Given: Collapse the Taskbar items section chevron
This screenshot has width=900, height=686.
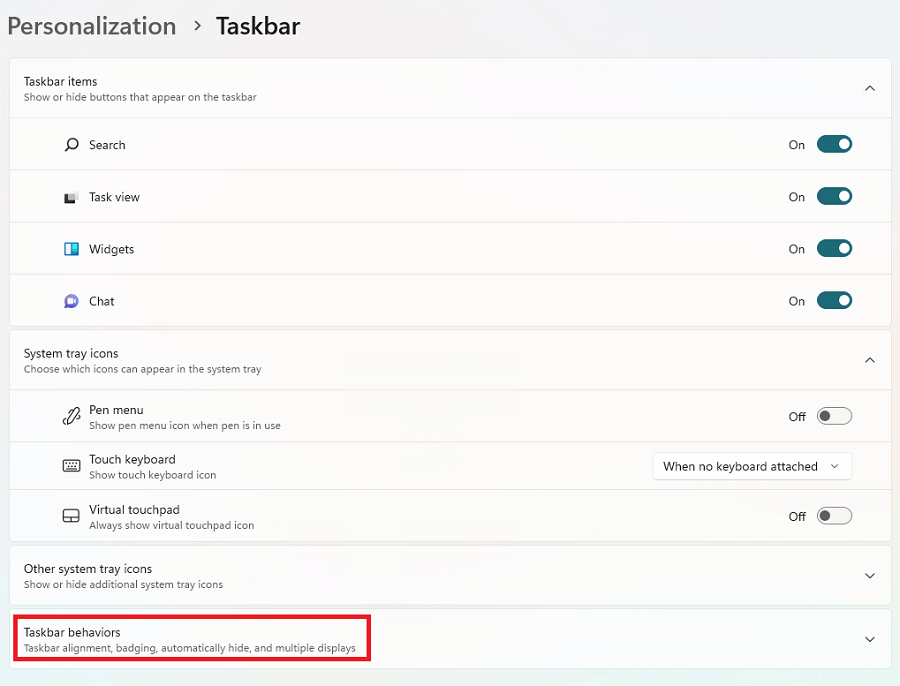Looking at the screenshot, I should pyautogui.click(x=870, y=88).
